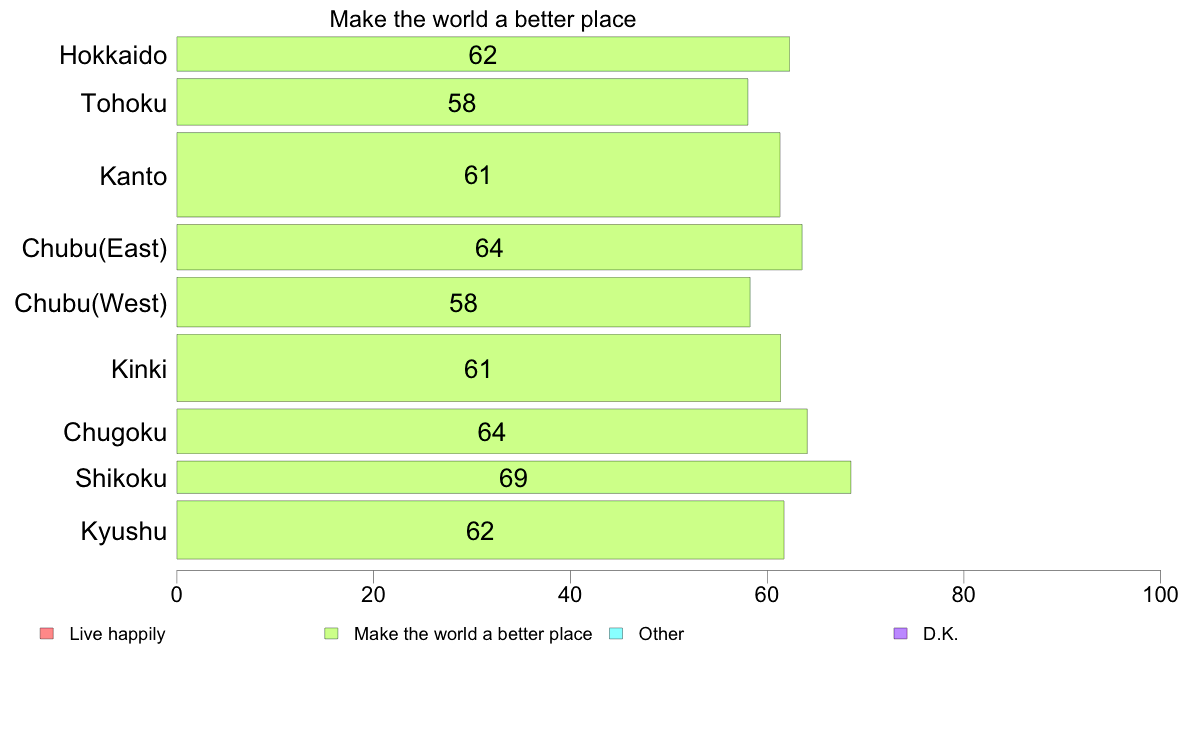
Task: Click the green legend swatch for Make the world
Action: pyautogui.click(x=331, y=634)
